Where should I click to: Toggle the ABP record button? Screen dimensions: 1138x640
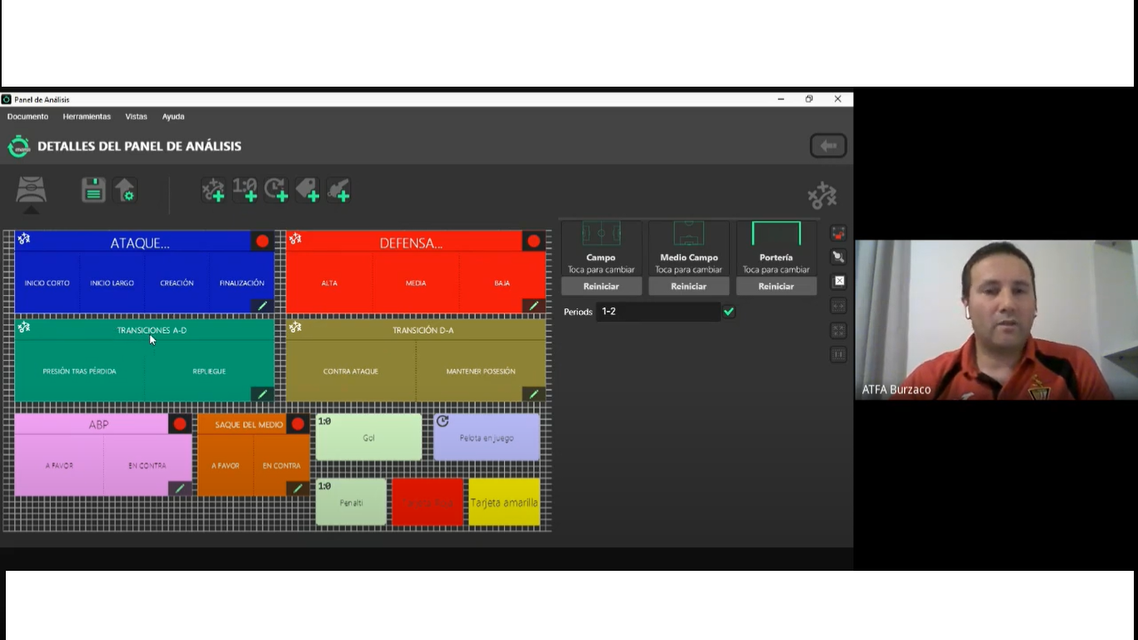coord(180,424)
